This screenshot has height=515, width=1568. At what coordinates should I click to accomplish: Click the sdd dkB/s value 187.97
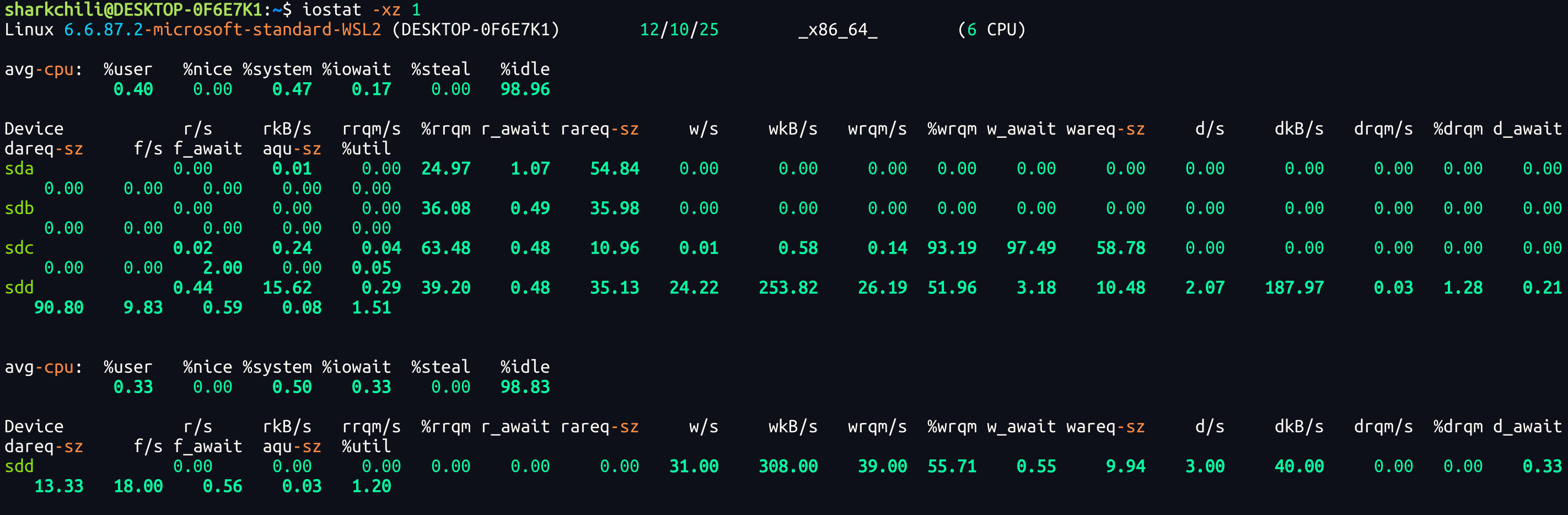tap(1294, 288)
